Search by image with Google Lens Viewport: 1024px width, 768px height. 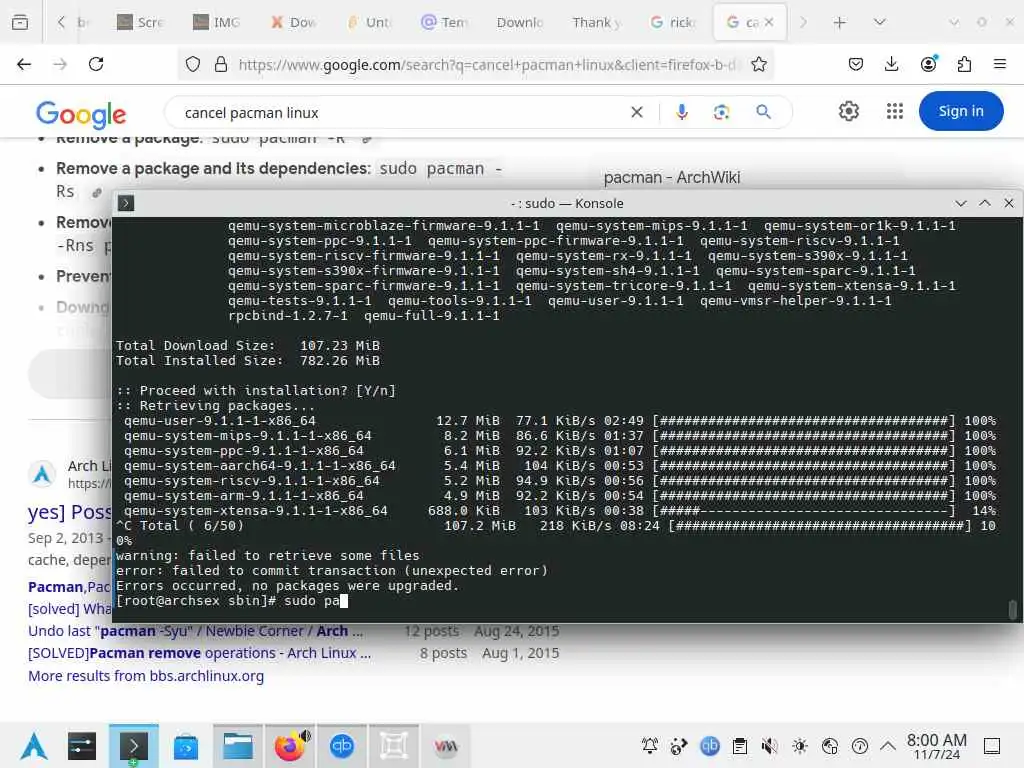tap(722, 112)
